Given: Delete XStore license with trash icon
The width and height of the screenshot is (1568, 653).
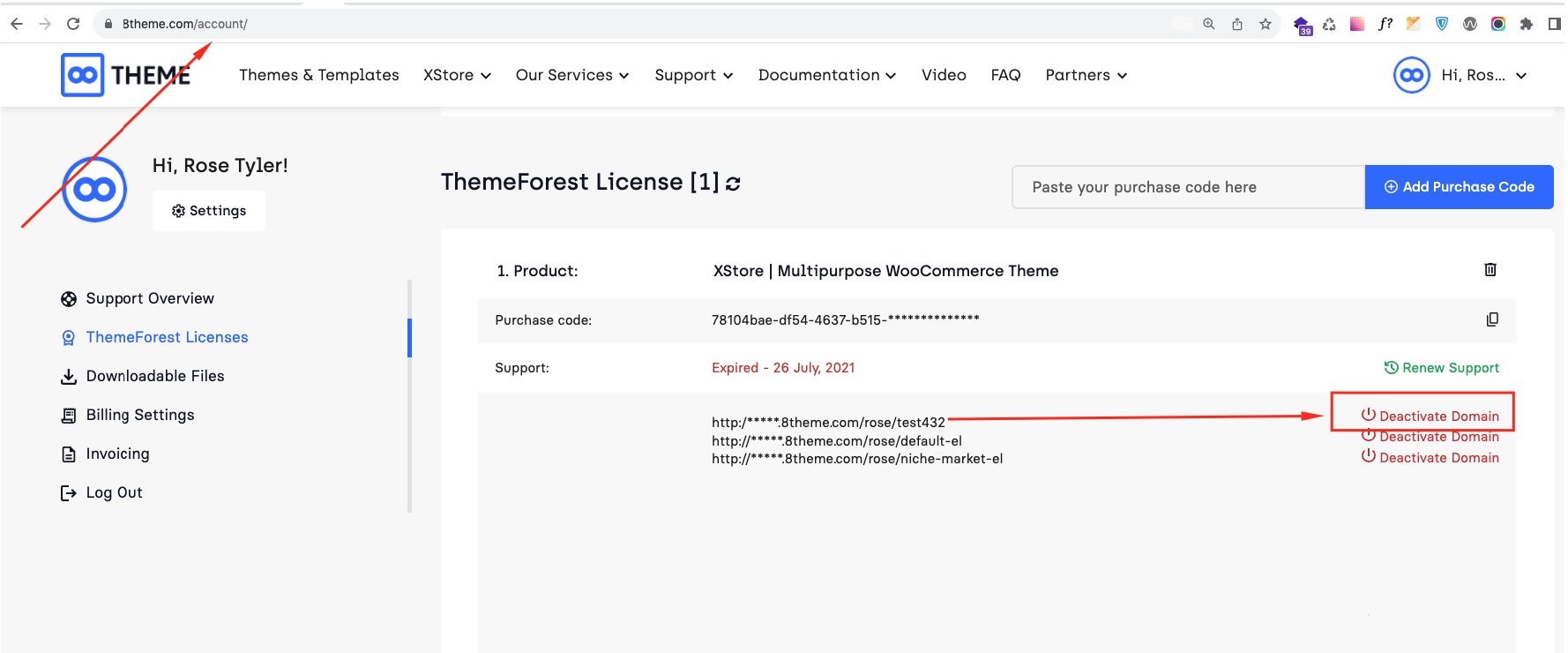Looking at the screenshot, I should tap(1490, 270).
